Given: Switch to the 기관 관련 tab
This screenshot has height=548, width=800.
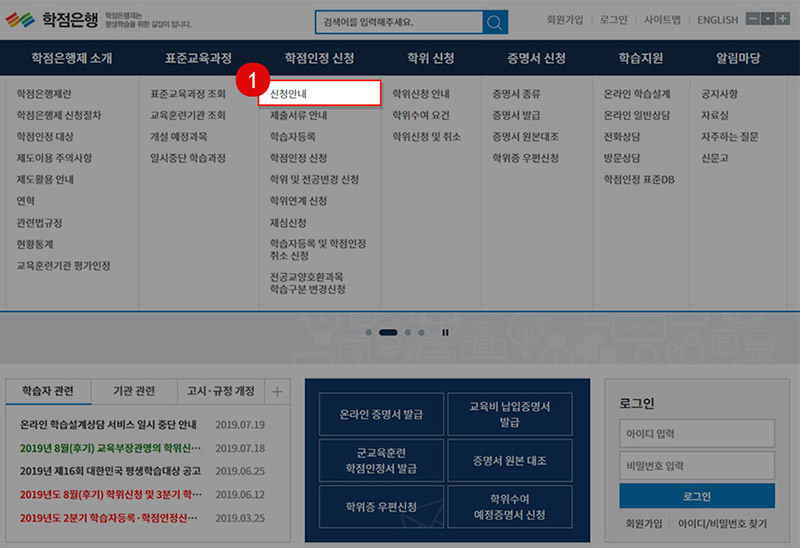Looking at the screenshot, I should tap(134, 391).
